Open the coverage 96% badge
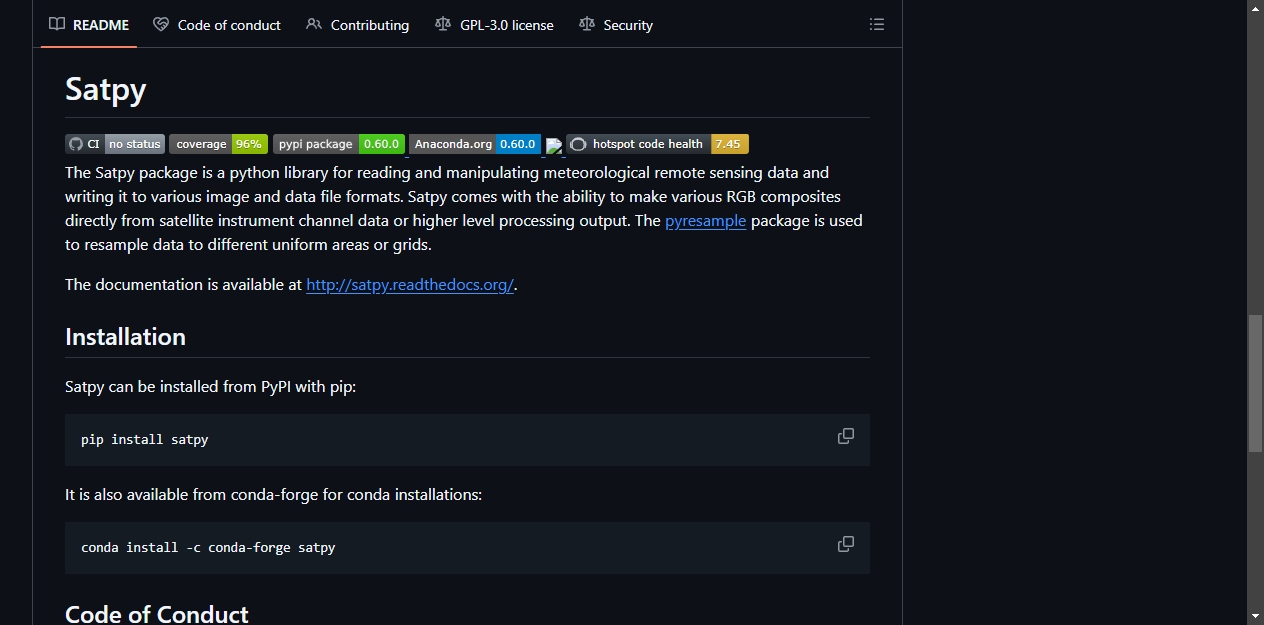The height and width of the screenshot is (625, 1264). (x=218, y=144)
